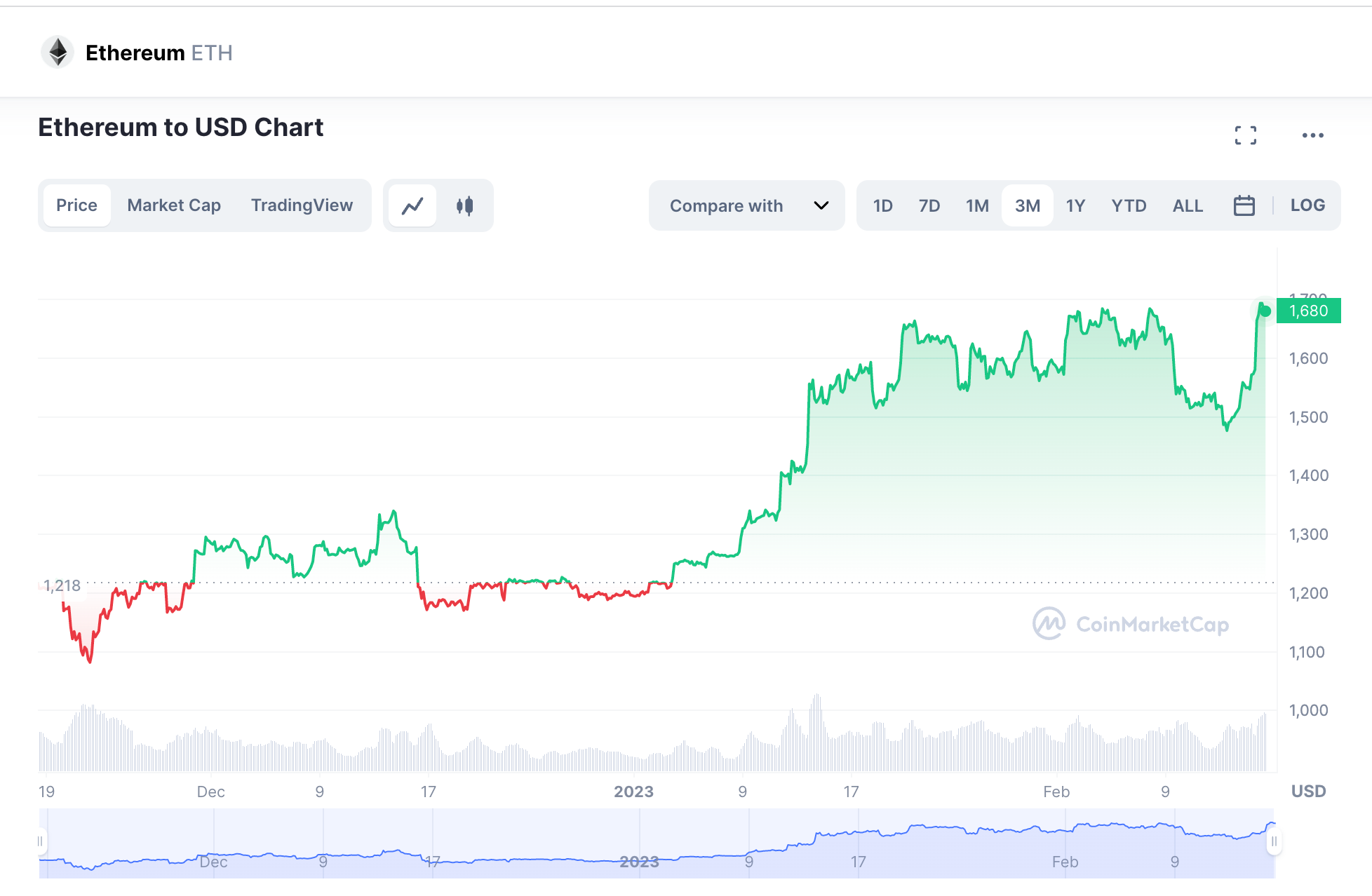This screenshot has width=1372, height=896.
Task: Open the calendar date range picker
Action: [x=1244, y=205]
